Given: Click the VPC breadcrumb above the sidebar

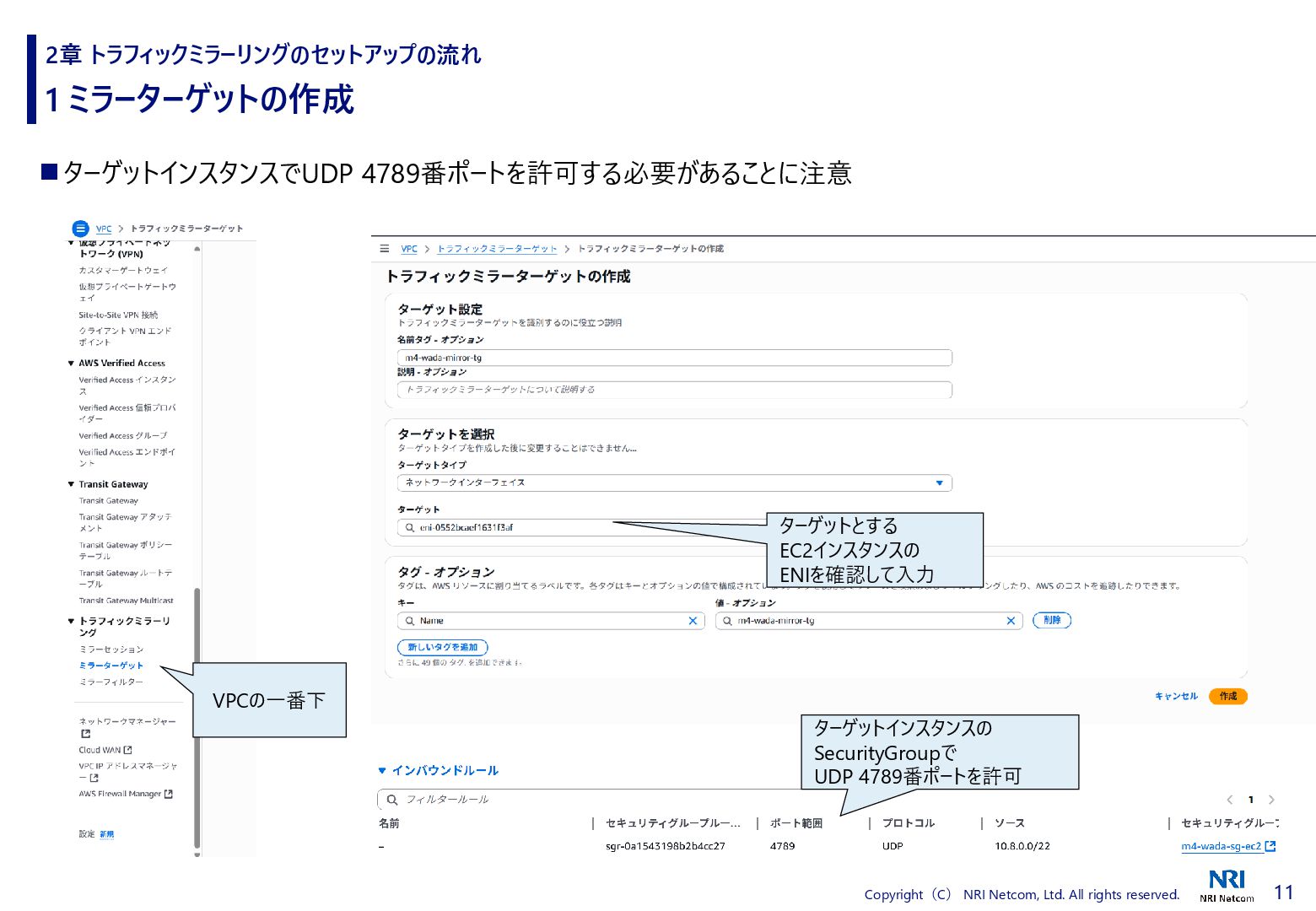Looking at the screenshot, I should 104,229.
